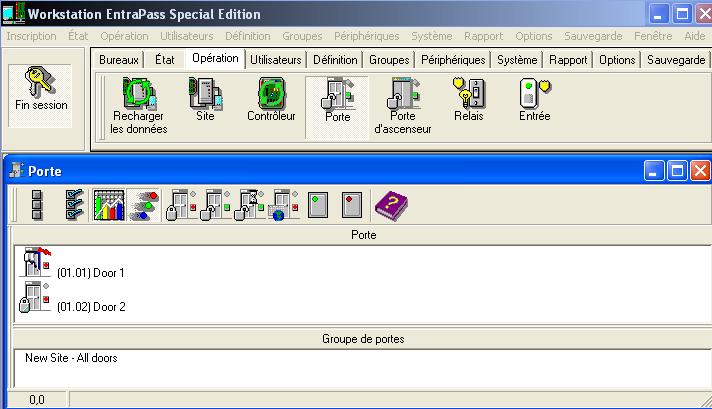
Task: Click the reader panel icon with red dot
Action: (x=352, y=205)
